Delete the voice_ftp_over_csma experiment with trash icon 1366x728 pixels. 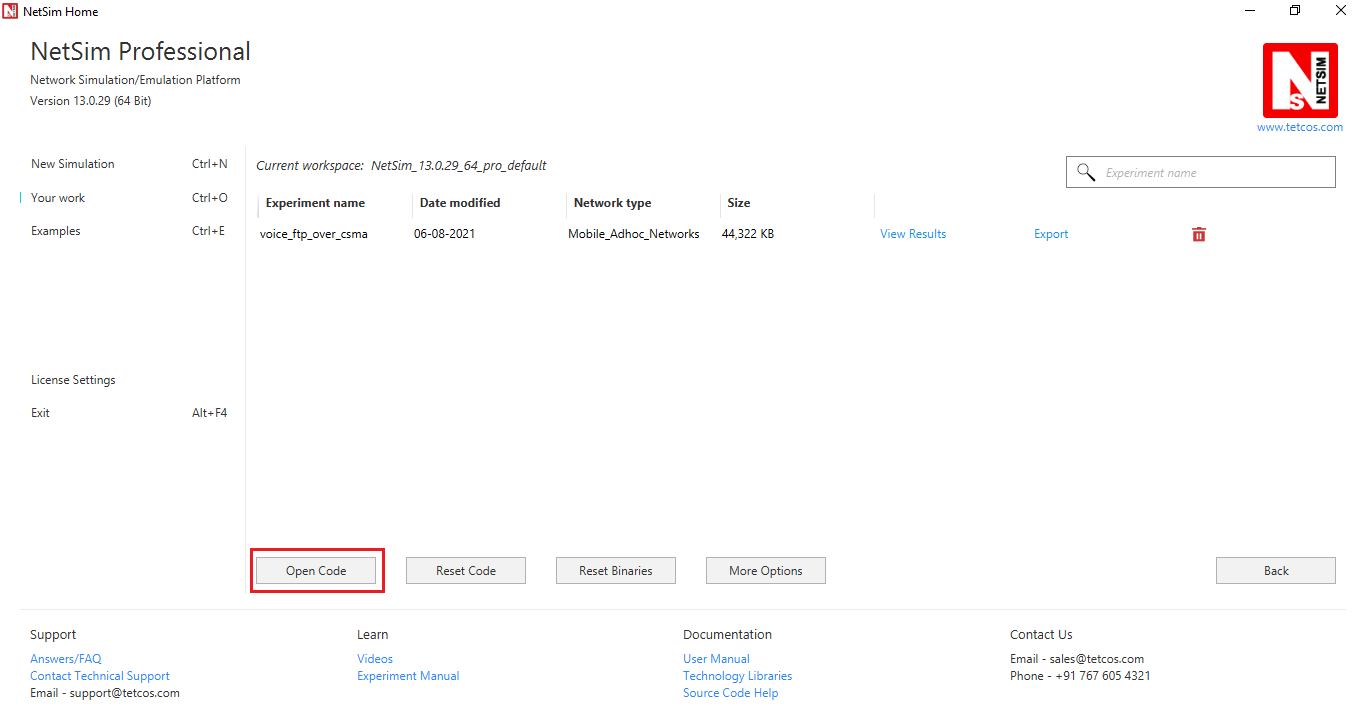[x=1199, y=234]
